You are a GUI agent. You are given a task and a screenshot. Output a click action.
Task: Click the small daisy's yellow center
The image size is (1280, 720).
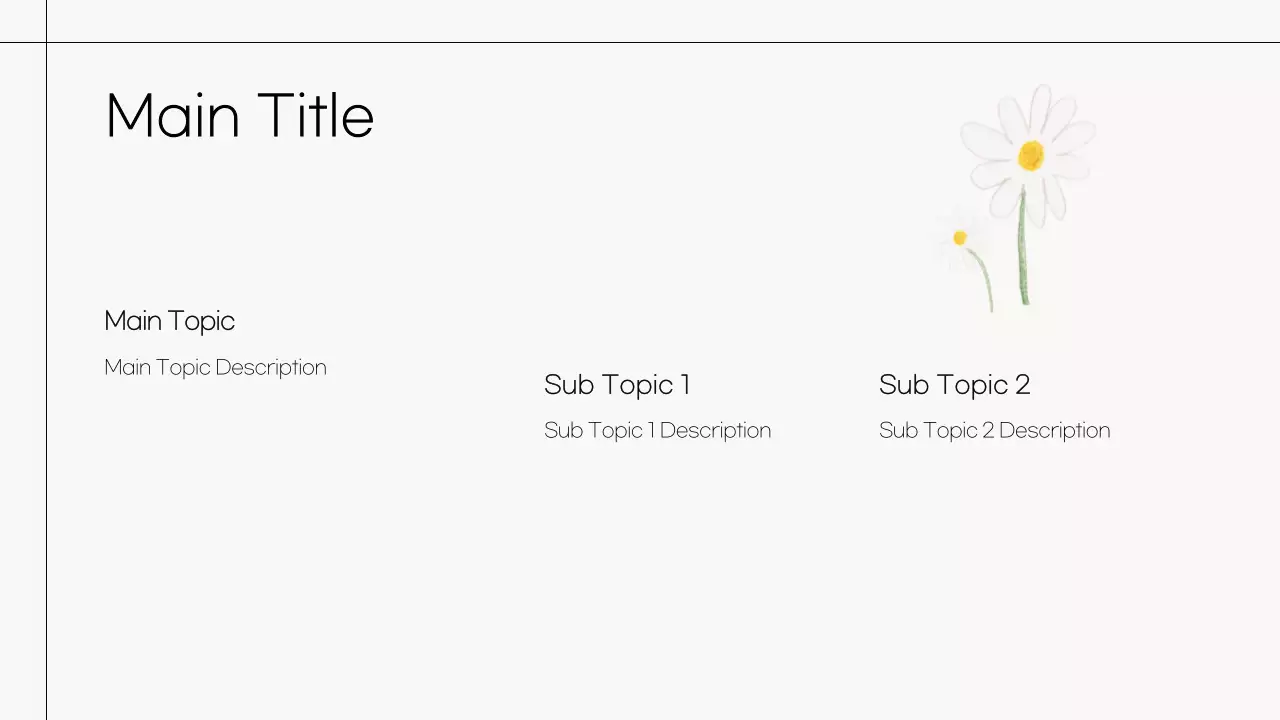click(x=960, y=238)
